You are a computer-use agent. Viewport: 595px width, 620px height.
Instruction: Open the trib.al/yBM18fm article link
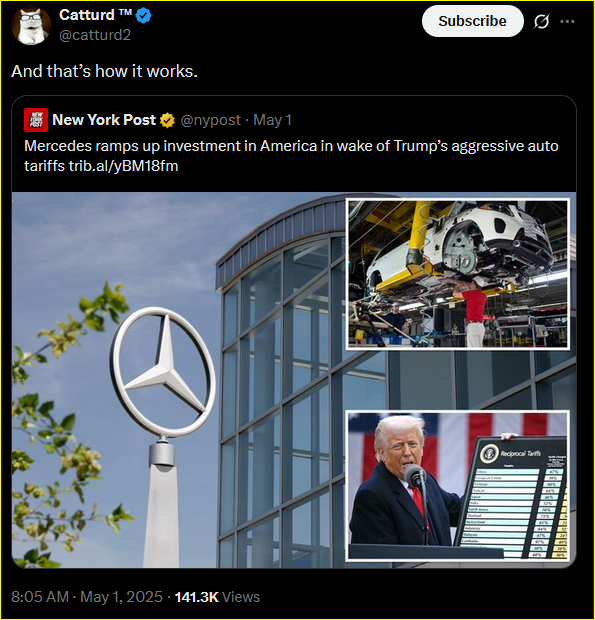tap(123, 166)
